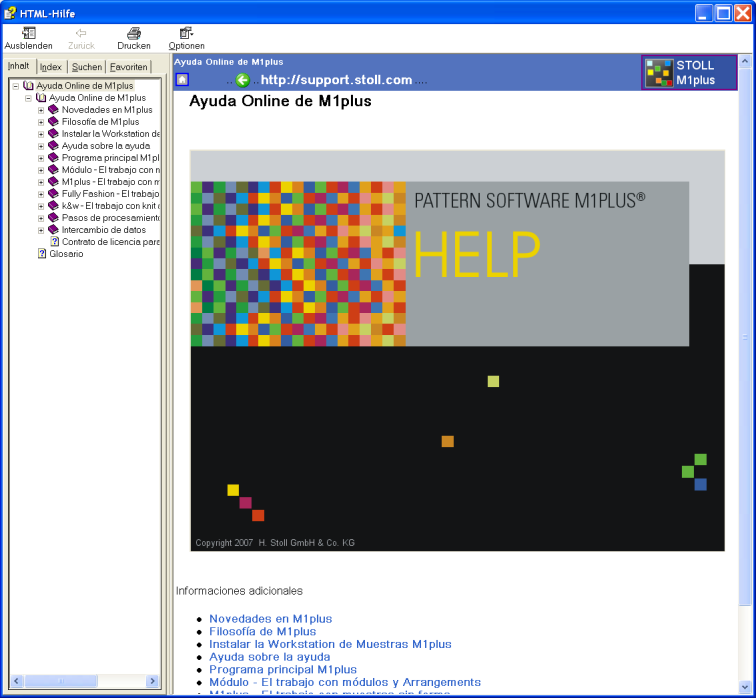Click the home icon in the header
The image size is (756, 698).
182,80
